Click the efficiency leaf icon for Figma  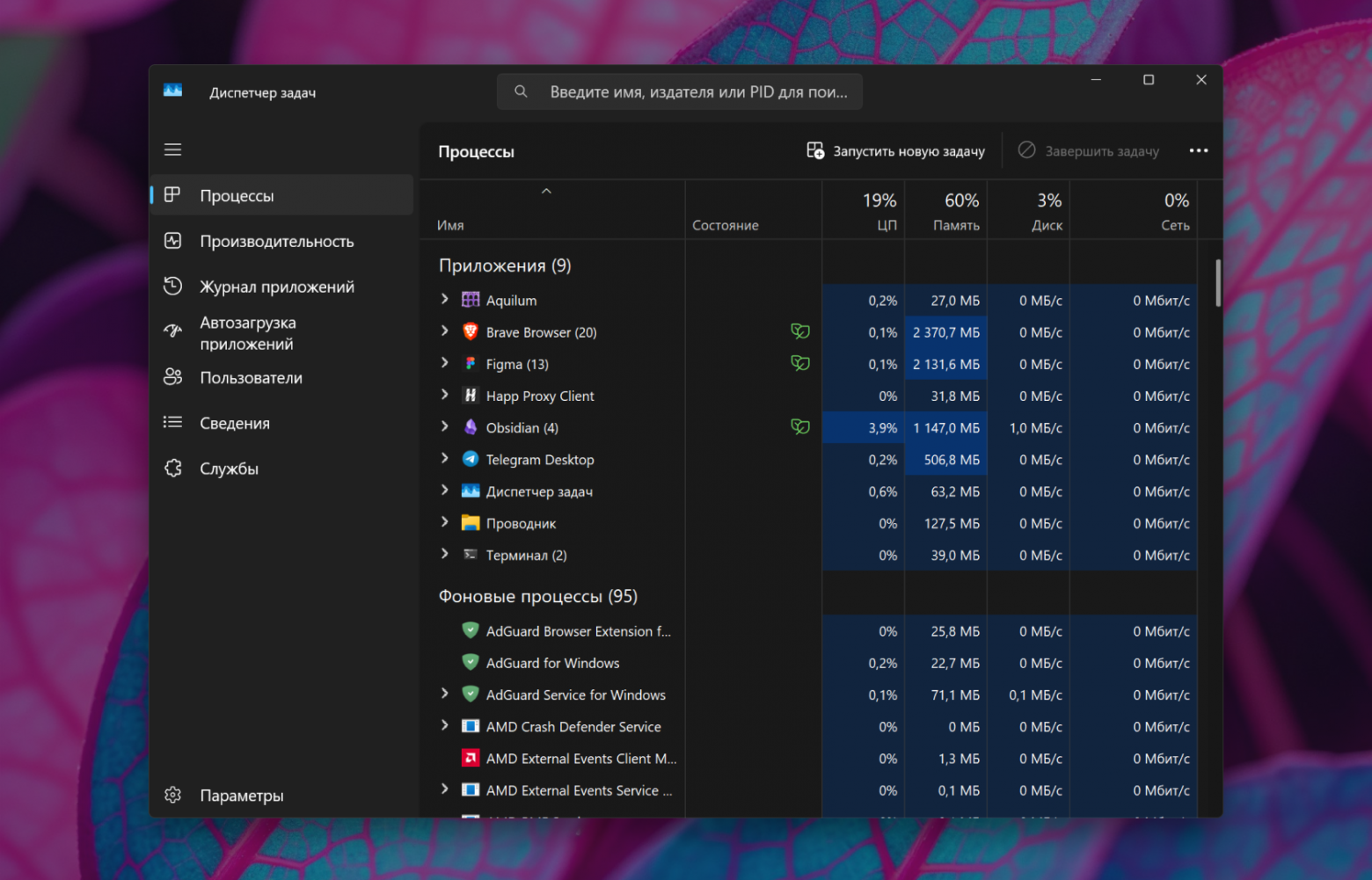pos(800,363)
